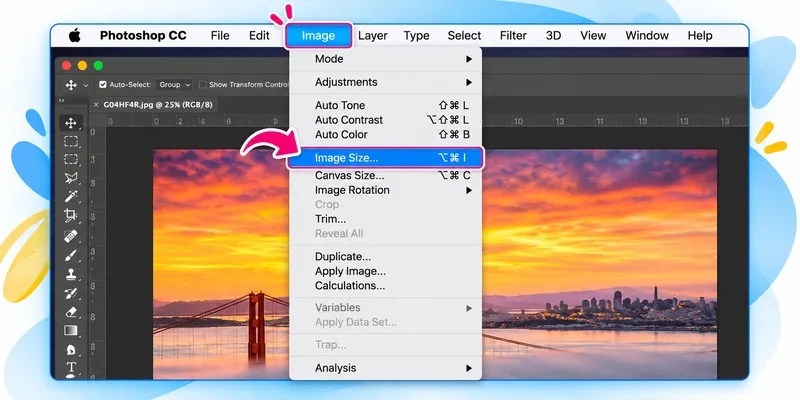Click the greyed-out Crop menu entry
800x400 pixels.
[386, 205]
